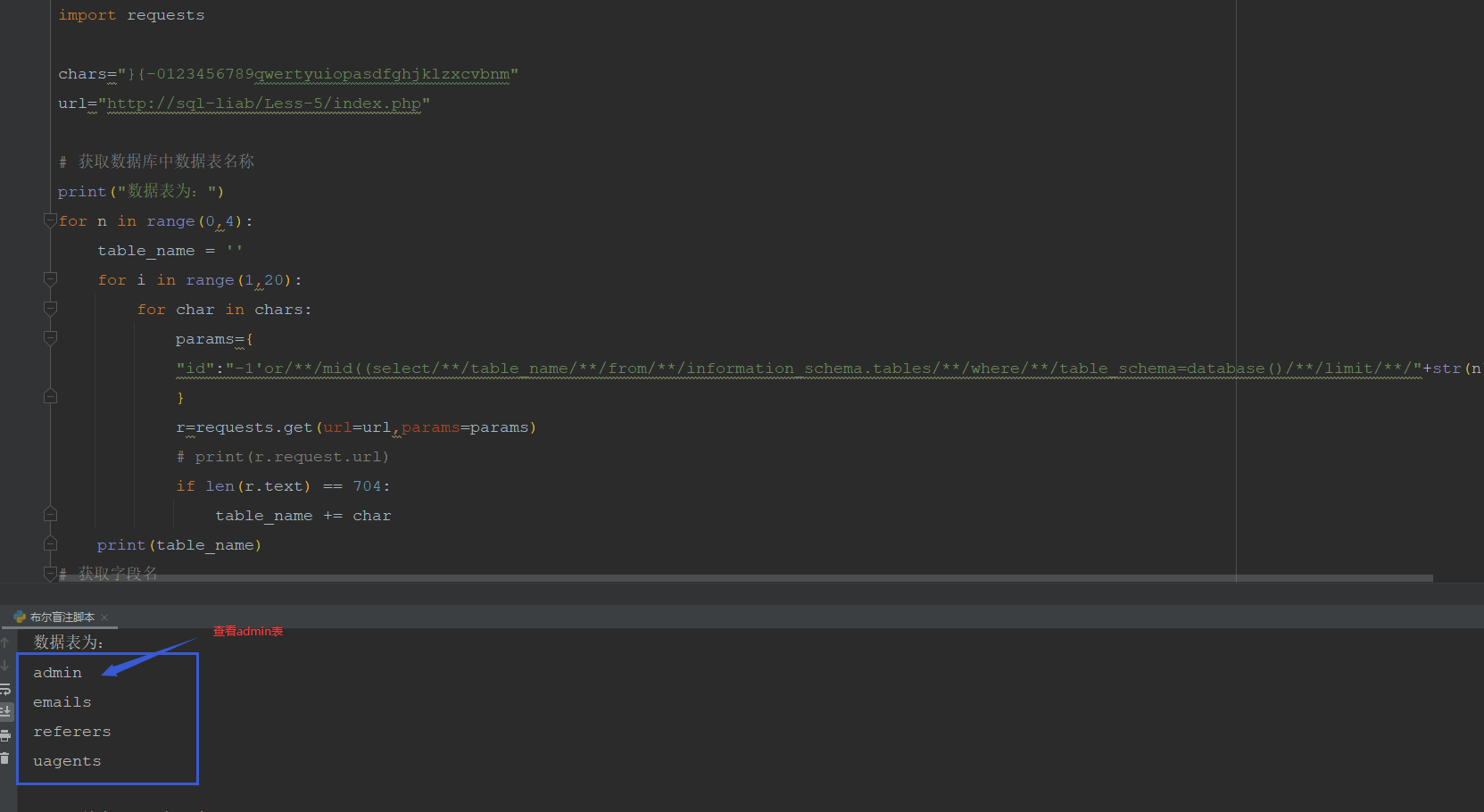Click the editor's horizontal scrollbar
The height and width of the screenshot is (812, 1484).
[x=744, y=578]
